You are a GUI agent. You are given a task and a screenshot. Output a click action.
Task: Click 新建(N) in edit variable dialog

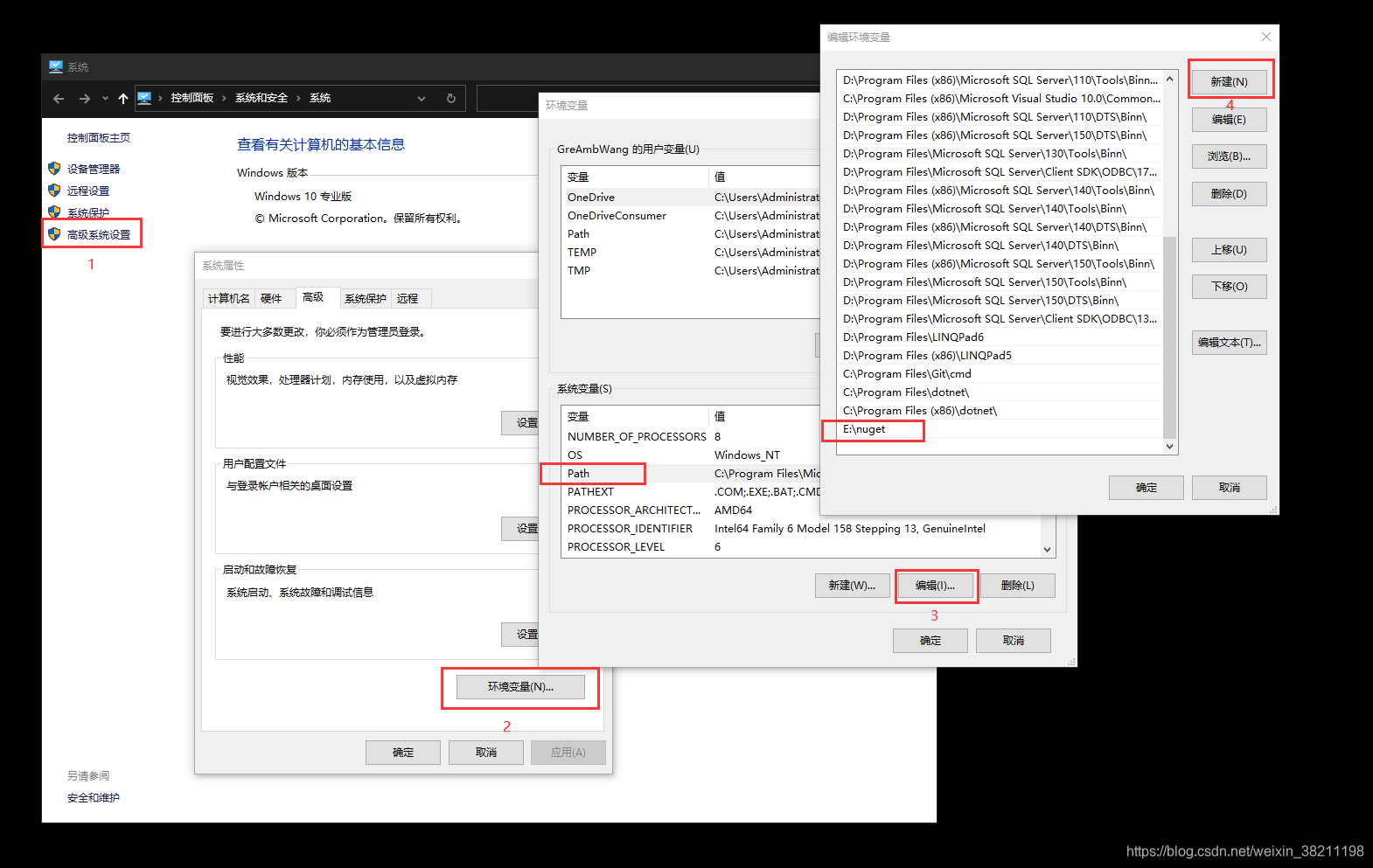pyautogui.click(x=1230, y=82)
